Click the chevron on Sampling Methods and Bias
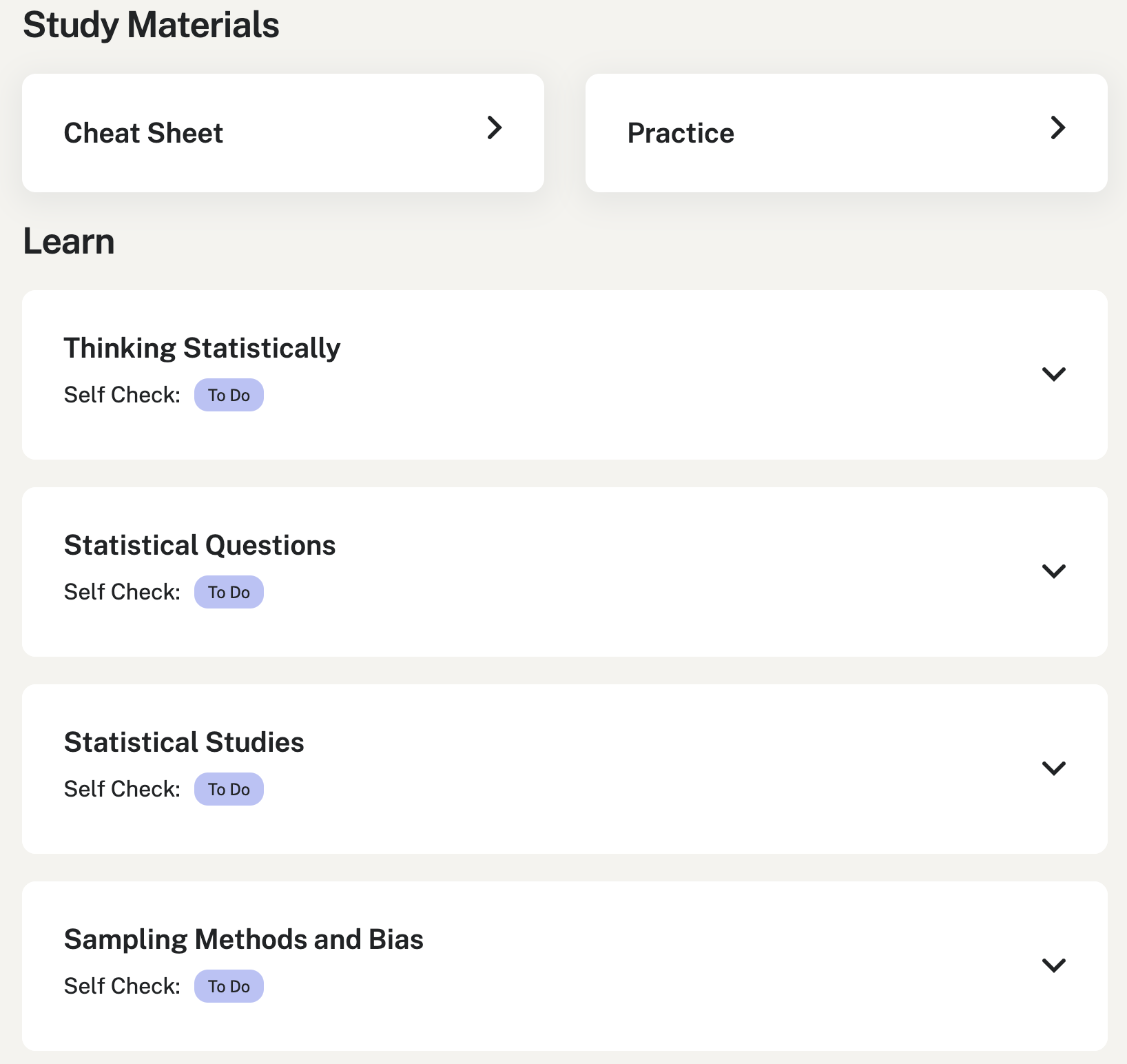Viewport: 1127px width, 1064px height. [1053, 965]
